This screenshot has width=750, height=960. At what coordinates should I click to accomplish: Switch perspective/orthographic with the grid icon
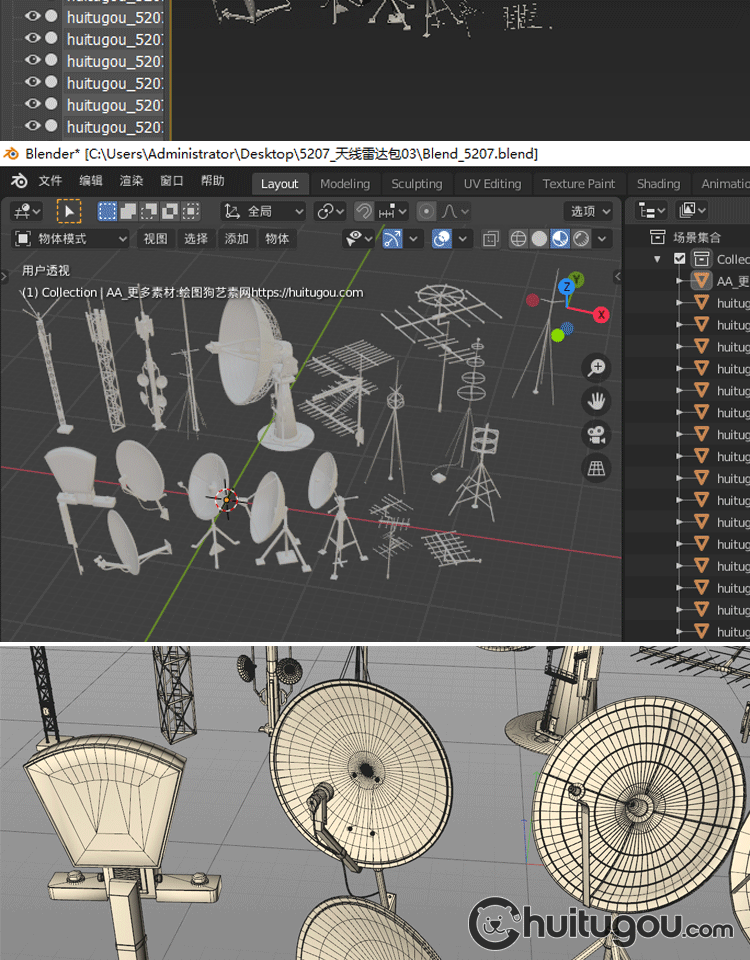point(597,467)
